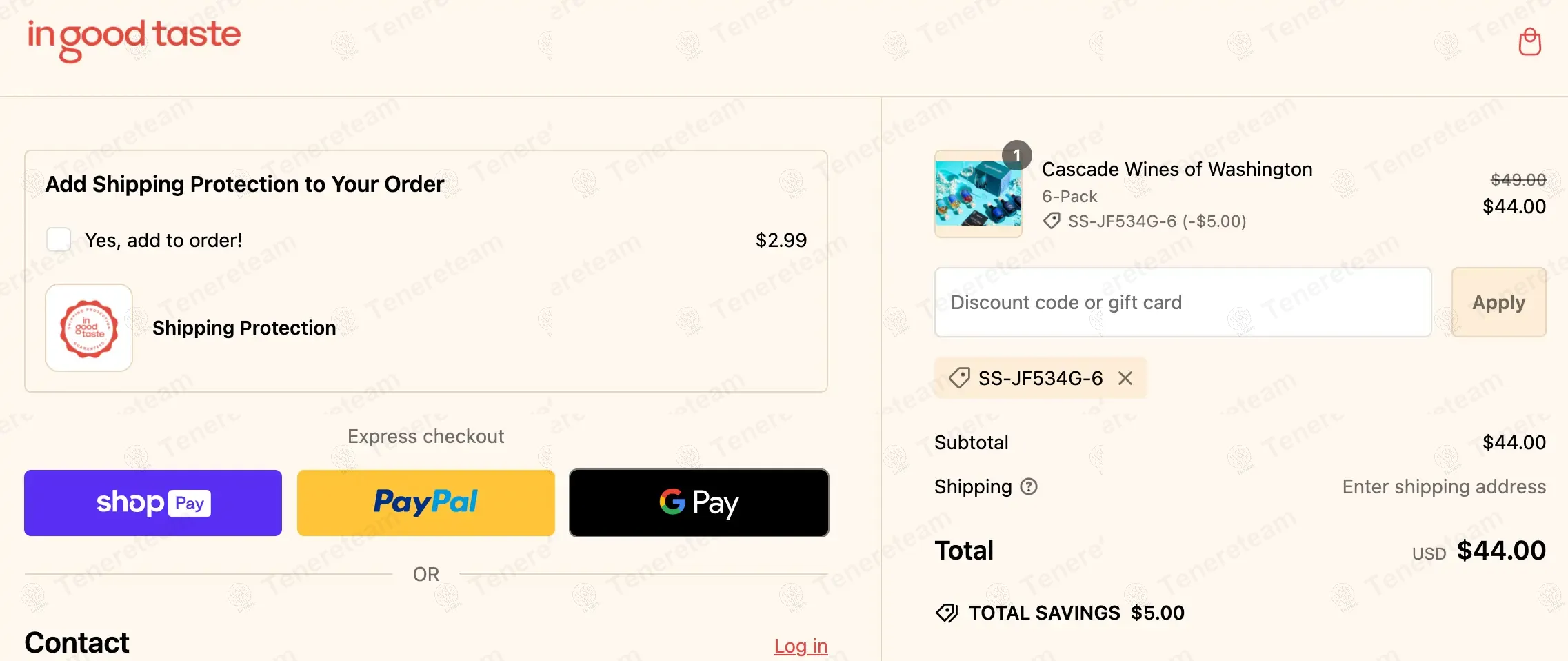
Task: Remove the SS-JF534G-6 discount code
Action: pos(1125,378)
